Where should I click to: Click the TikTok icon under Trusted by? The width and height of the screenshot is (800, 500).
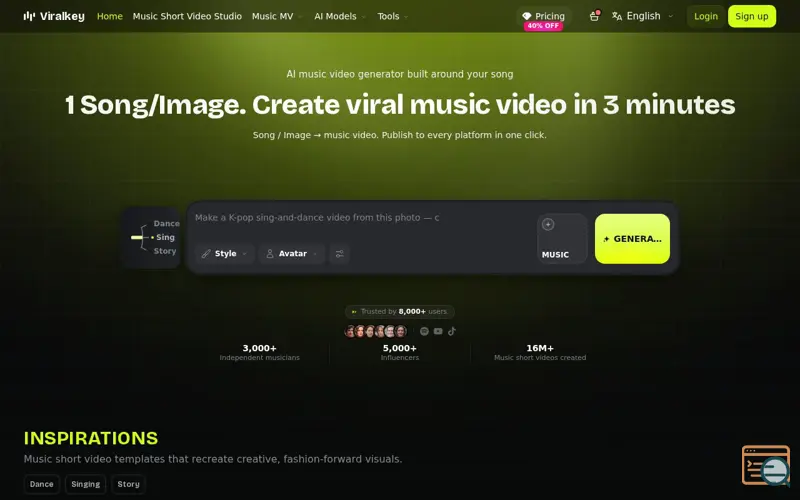[x=452, y=331]
